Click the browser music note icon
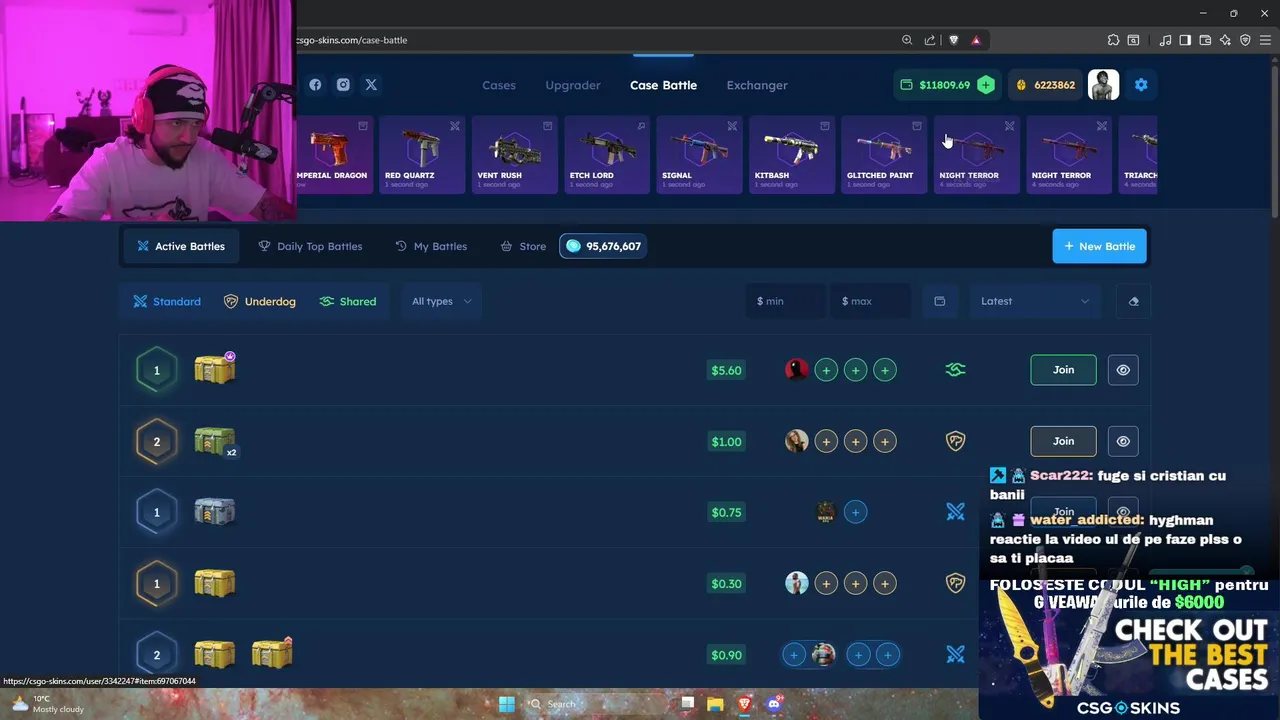 click(1165, 40)
